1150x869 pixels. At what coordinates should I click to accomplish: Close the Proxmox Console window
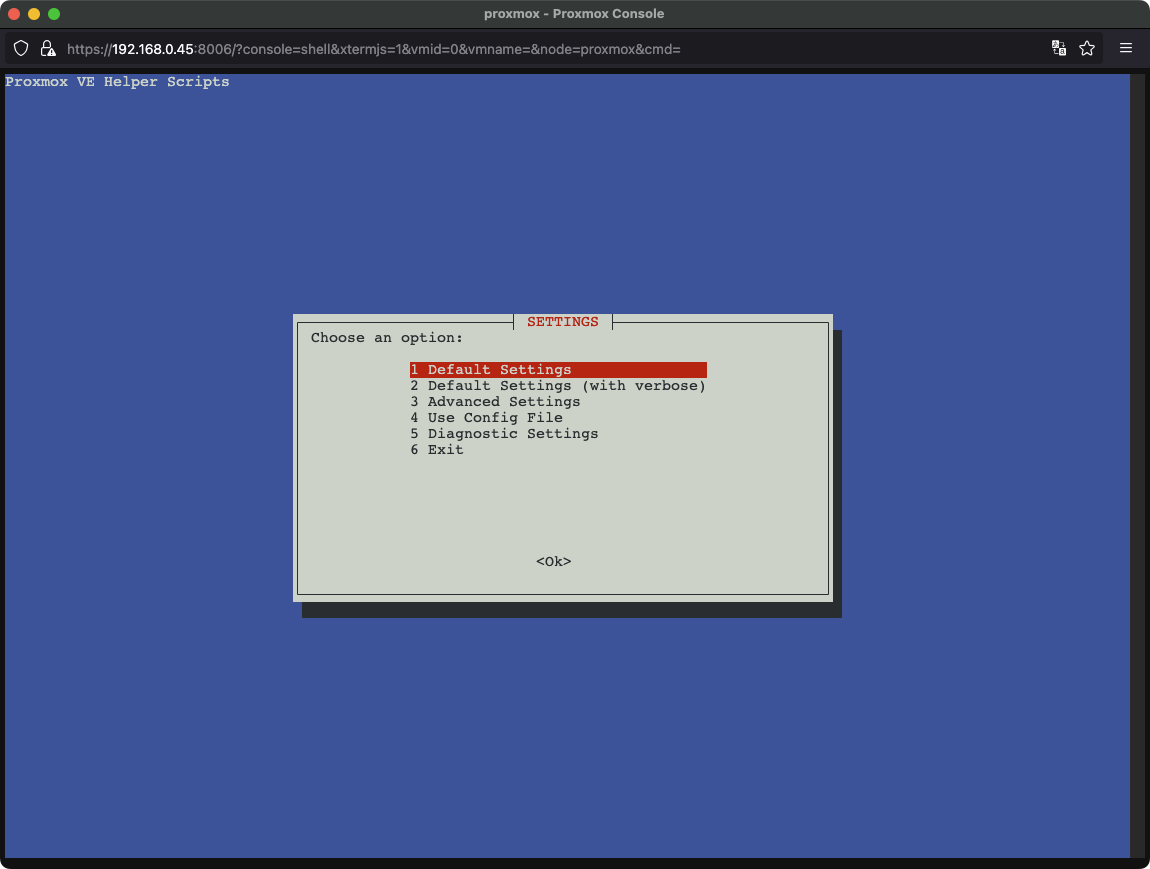click(14, 14)
